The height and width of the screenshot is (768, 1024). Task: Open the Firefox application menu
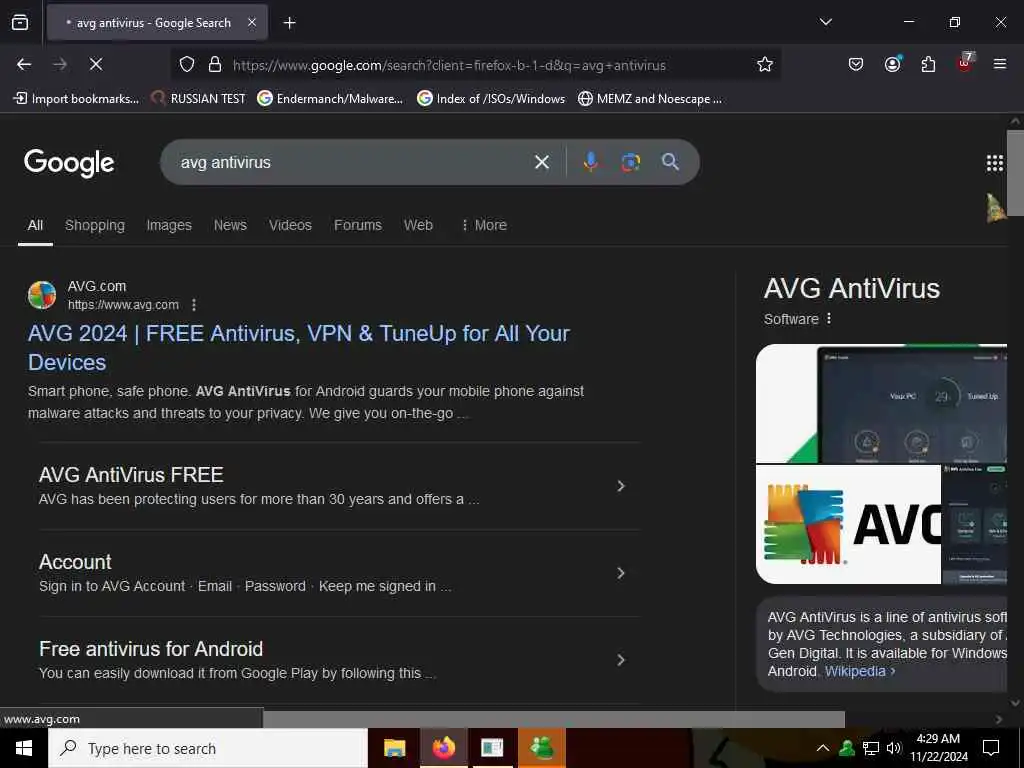click(1000, 64)
